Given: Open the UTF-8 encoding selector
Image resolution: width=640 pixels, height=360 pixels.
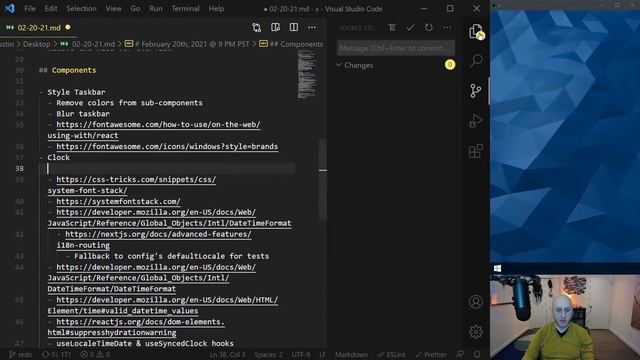Looking at the screenshot, I should 301,355.
